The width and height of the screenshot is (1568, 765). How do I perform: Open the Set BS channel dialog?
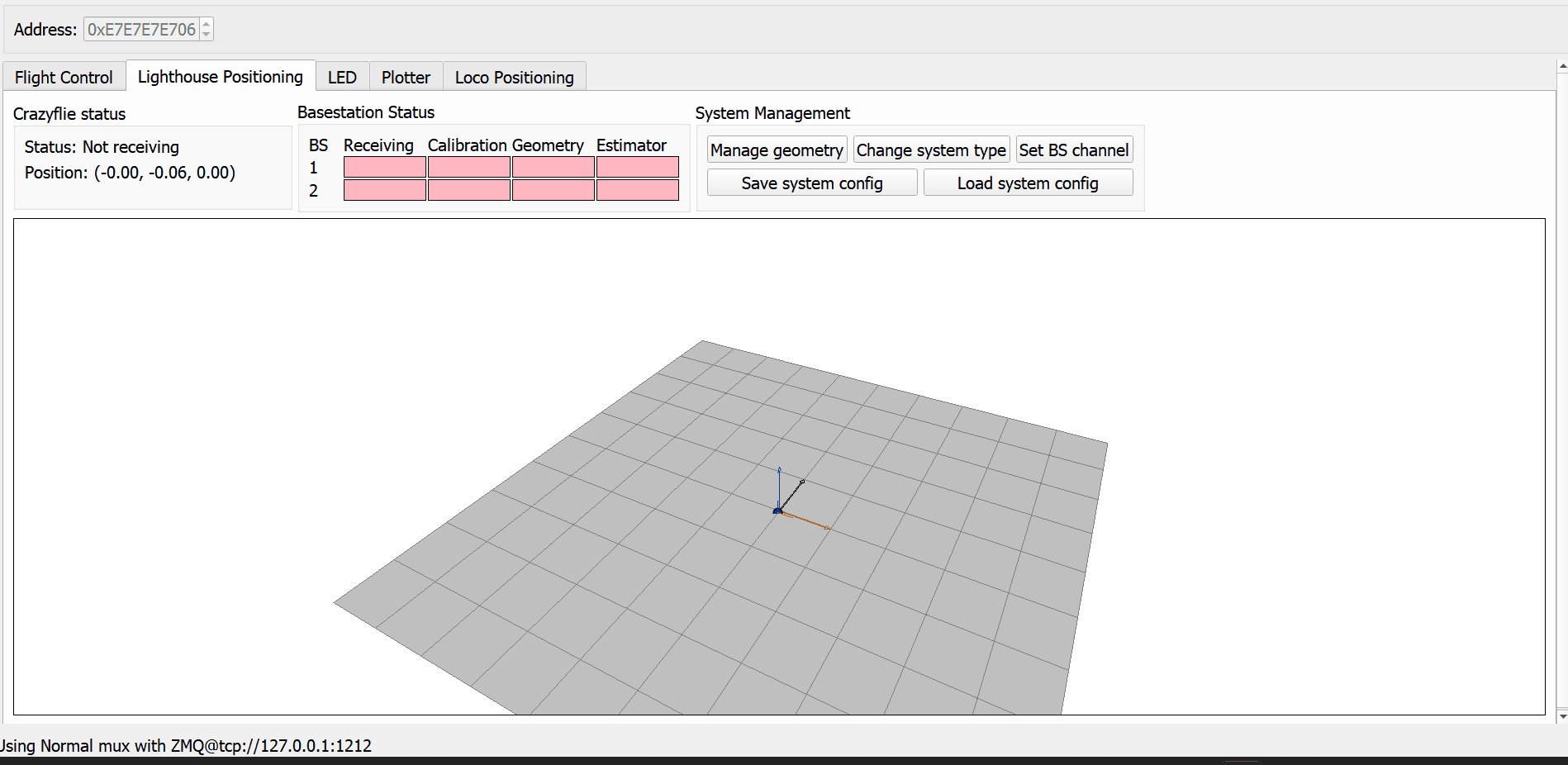pyautogui.click(x=1073, y=150)
